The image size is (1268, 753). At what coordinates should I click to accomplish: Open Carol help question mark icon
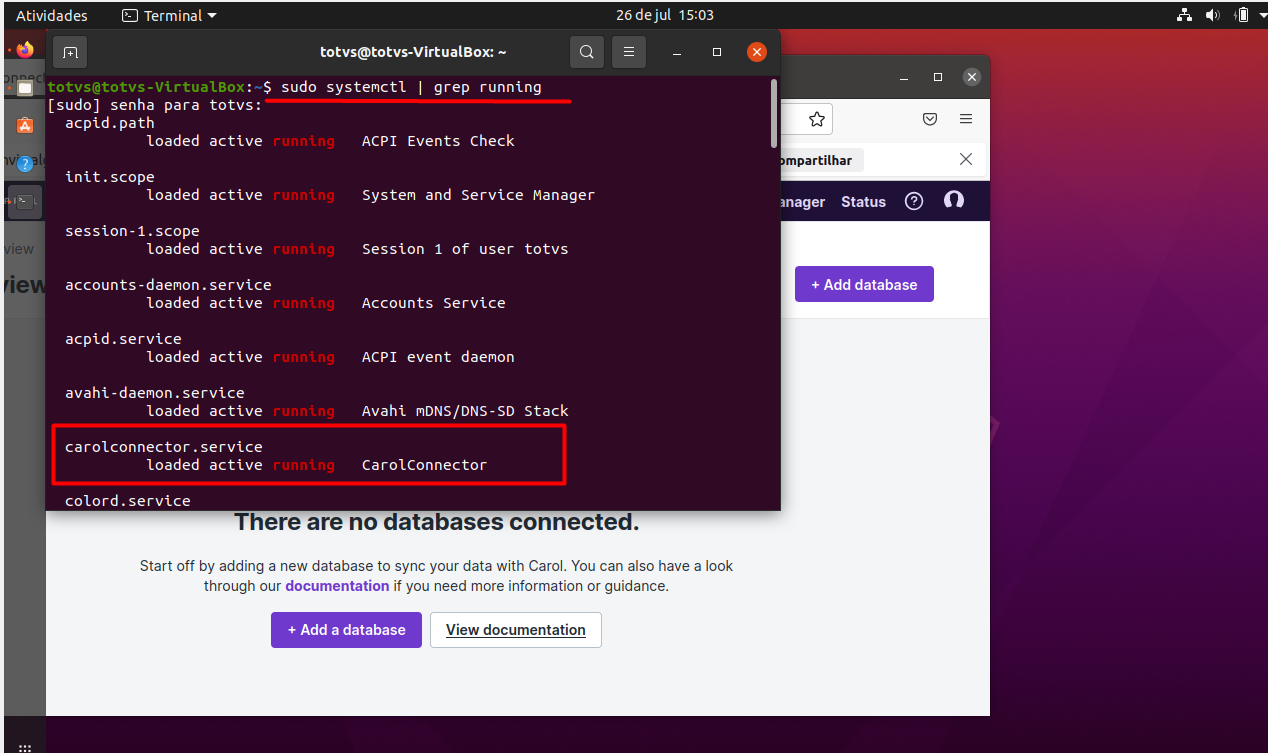point(914,201)
